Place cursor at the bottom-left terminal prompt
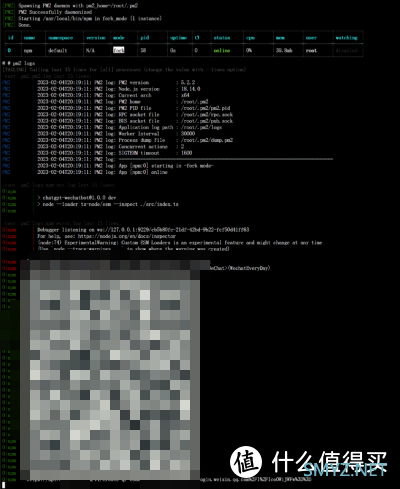400x489 pixels. tap(4, 485)
